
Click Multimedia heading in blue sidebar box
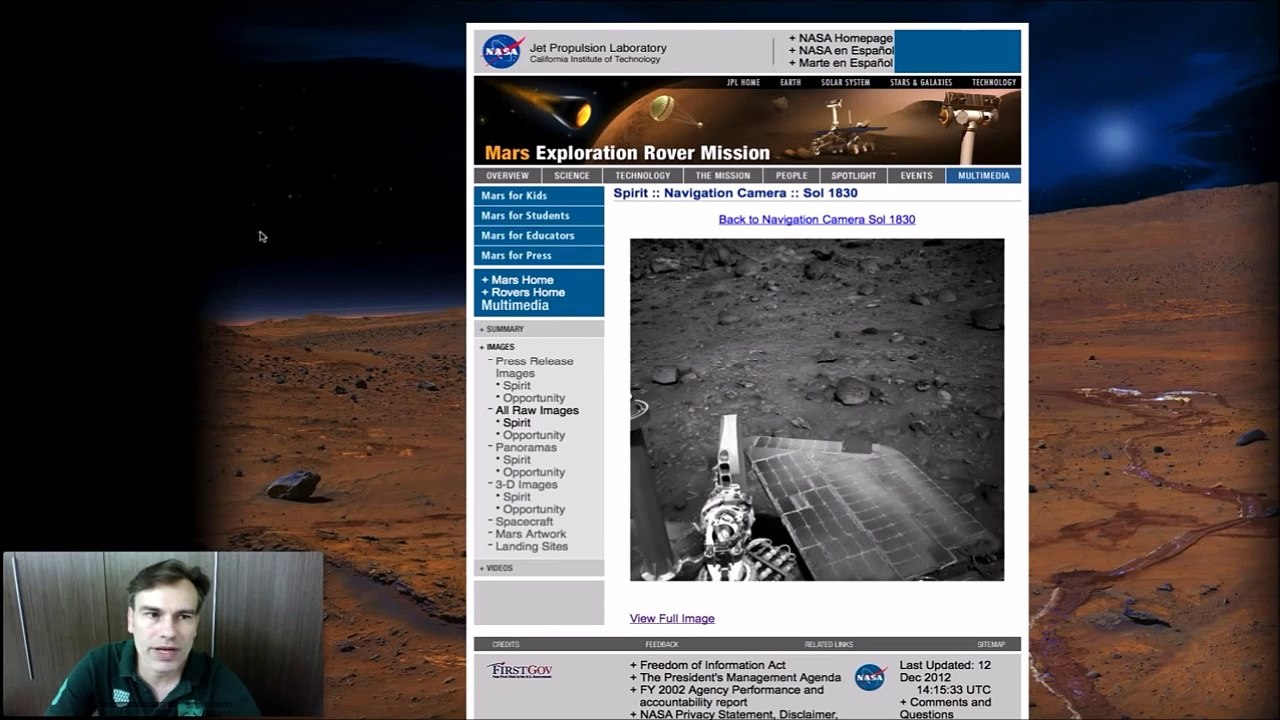pyautogui.click(x=515, y=306)
